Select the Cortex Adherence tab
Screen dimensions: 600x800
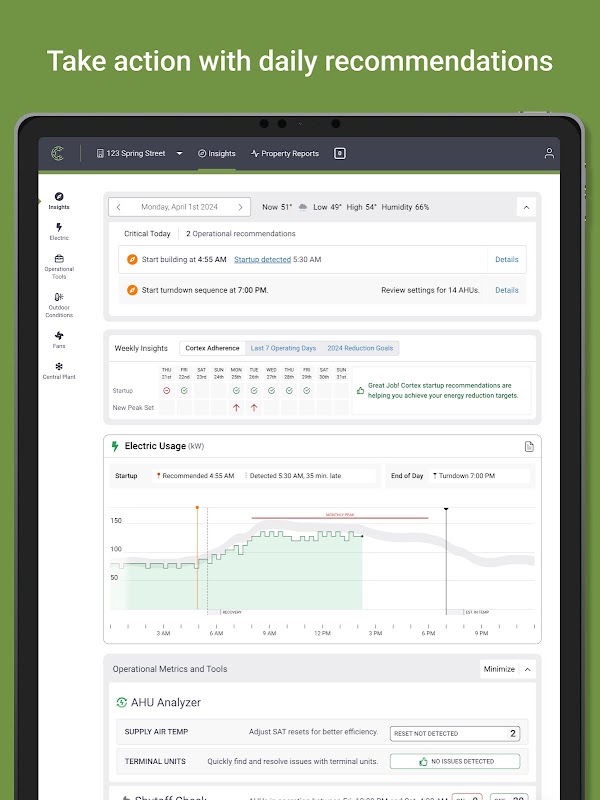pos(212,348)
